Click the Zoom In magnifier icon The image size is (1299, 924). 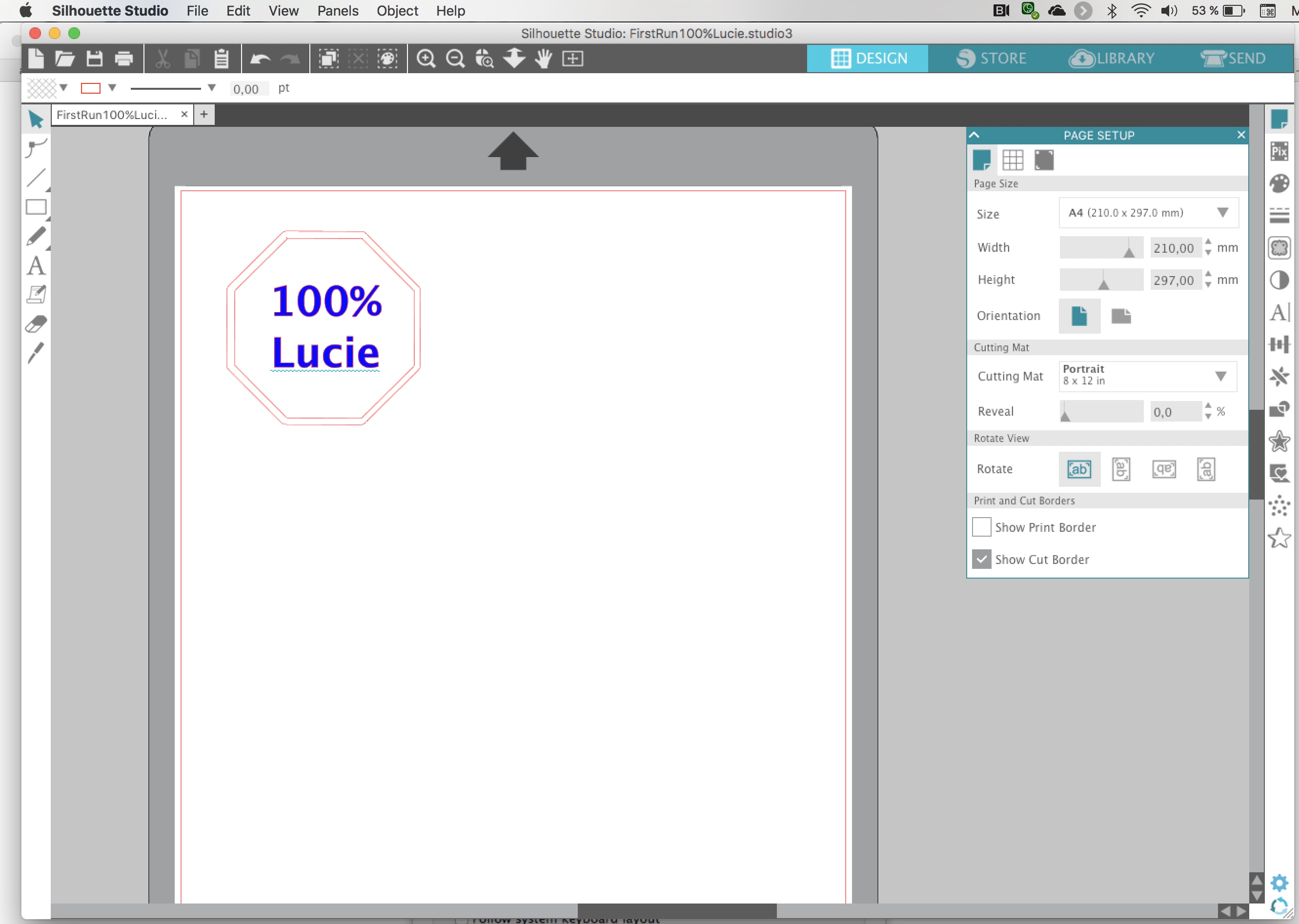[x=426, y=59]
